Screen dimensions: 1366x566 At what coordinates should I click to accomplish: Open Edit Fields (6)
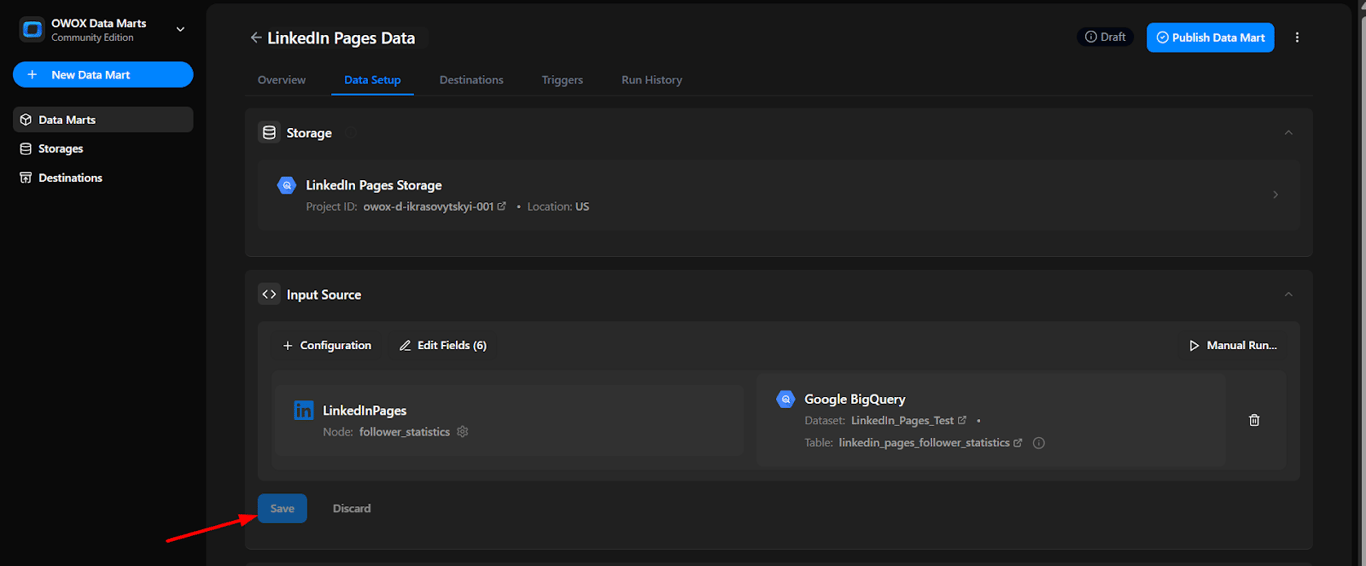443,345
